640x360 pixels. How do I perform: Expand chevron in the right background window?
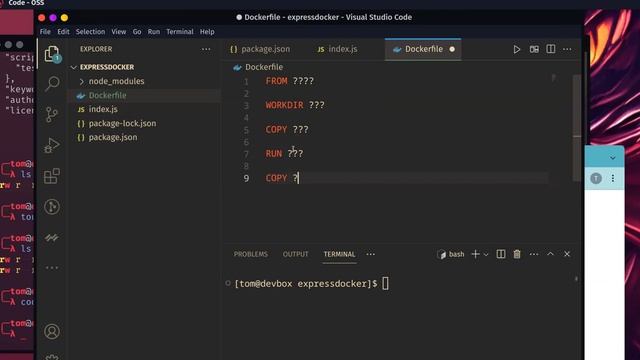click(x=613, y=158)
